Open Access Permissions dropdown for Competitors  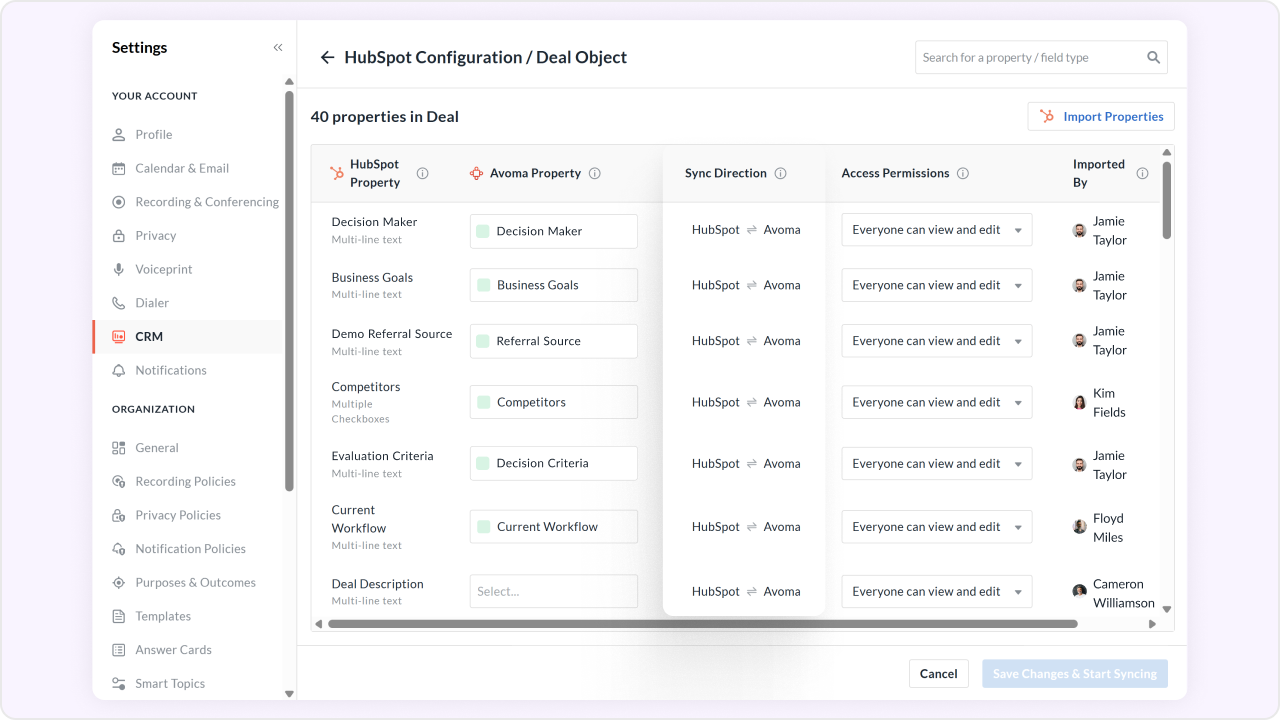click(x=937, y=402)
